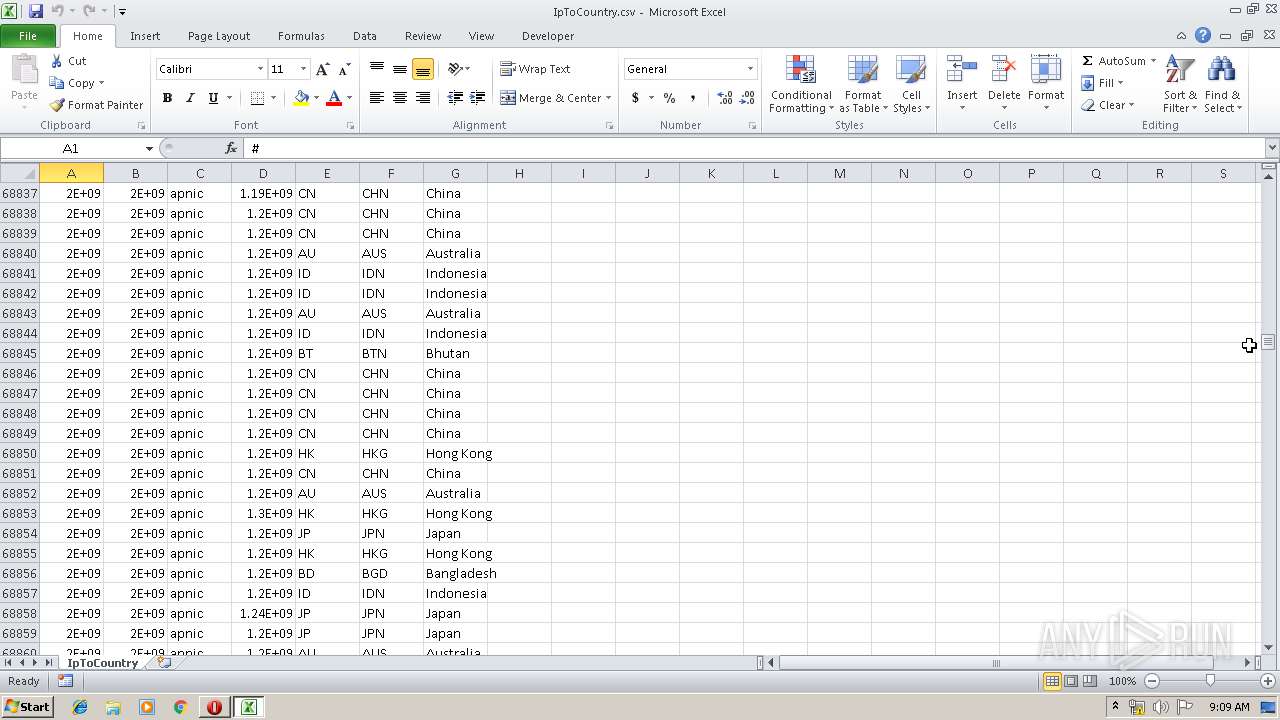1280x720 pixels.
Task: Click Format as Table
Action: coord(862,85)
